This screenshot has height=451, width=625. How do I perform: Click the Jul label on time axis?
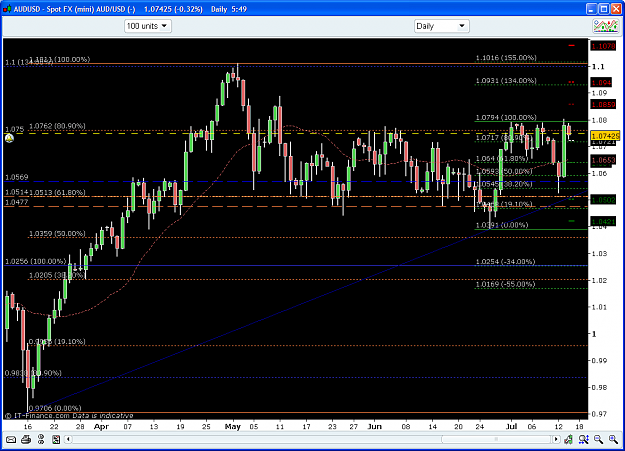pos(511,427)
